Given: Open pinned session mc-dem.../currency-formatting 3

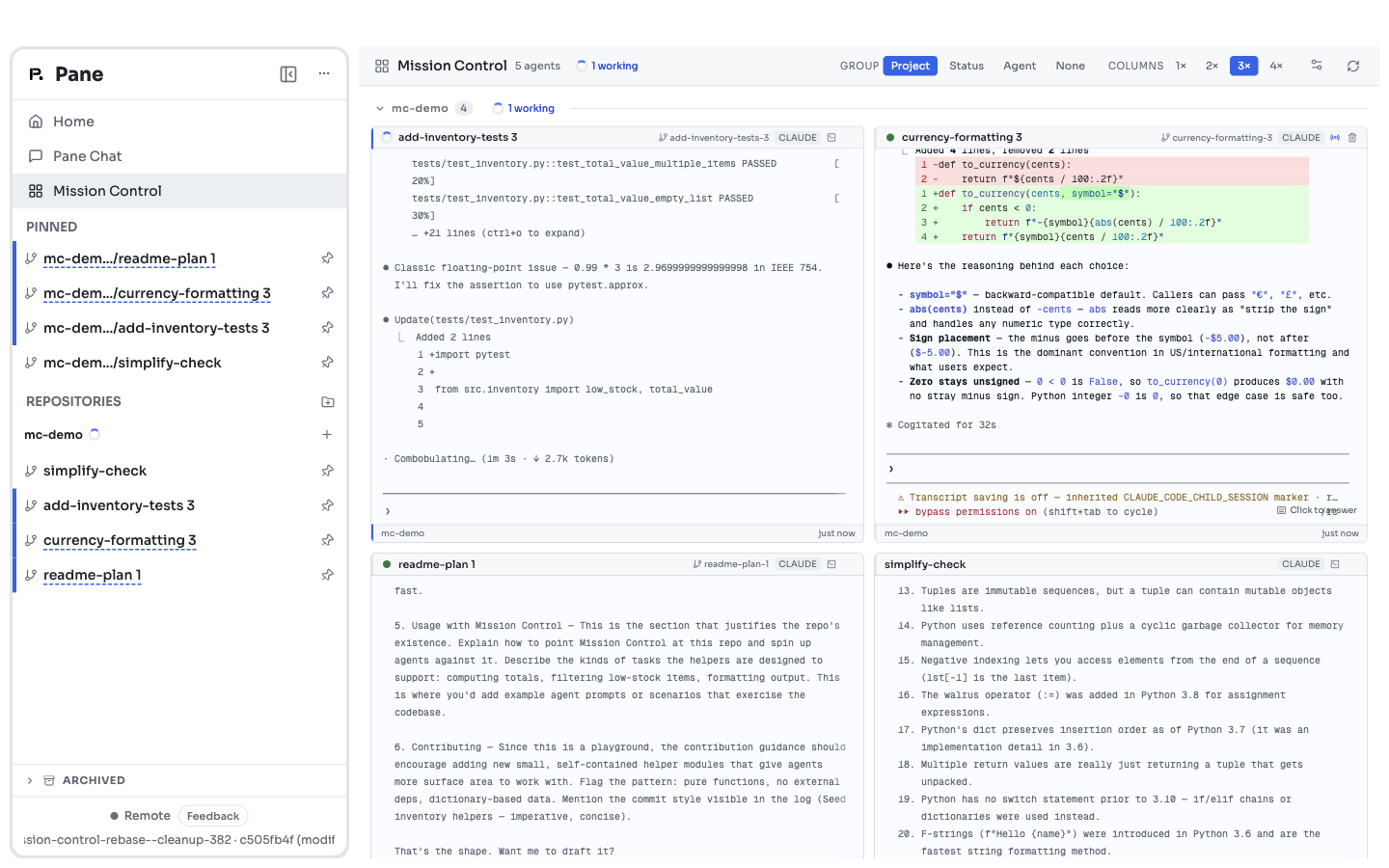Looking at the screenshot, I should [x=156, y=293].
